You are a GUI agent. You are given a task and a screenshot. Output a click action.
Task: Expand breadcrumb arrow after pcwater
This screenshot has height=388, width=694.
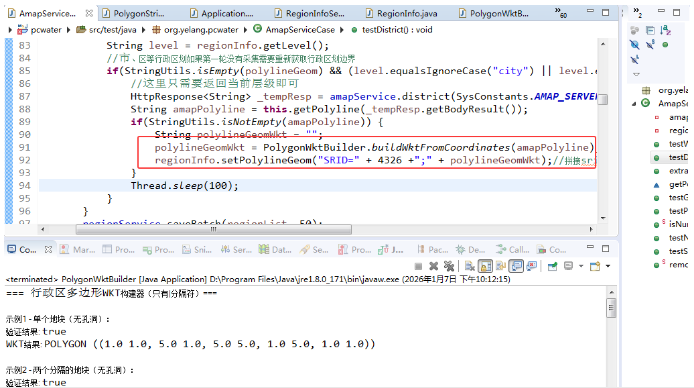pos(69,30)
